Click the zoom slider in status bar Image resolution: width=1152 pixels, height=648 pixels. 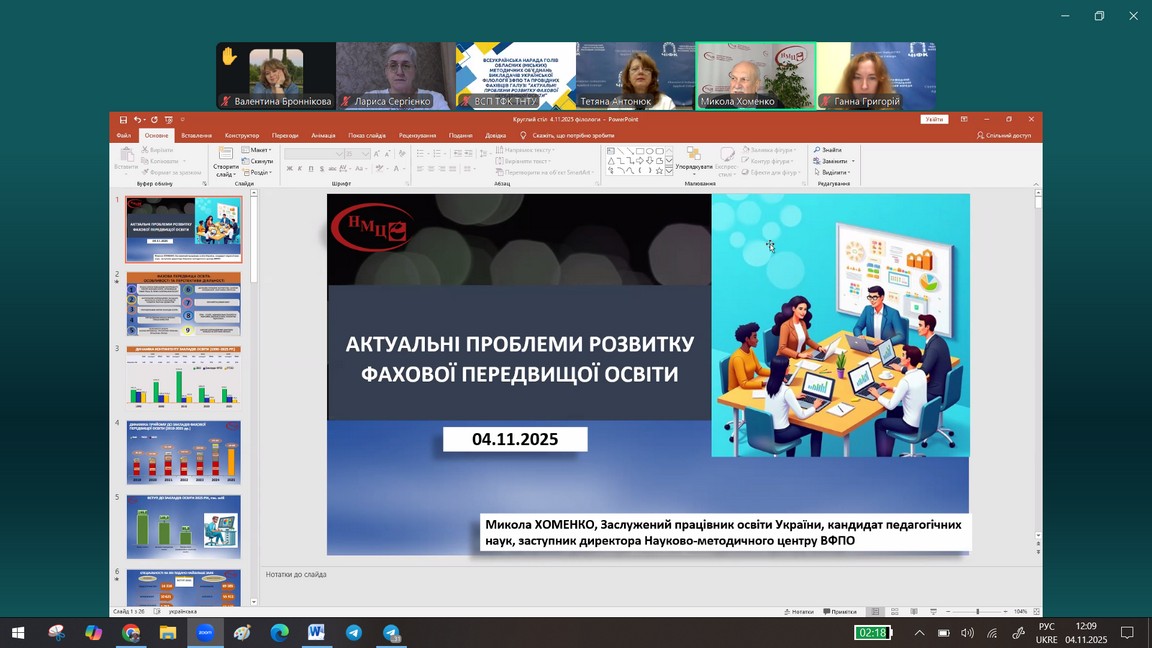click(x=977, y=611)
